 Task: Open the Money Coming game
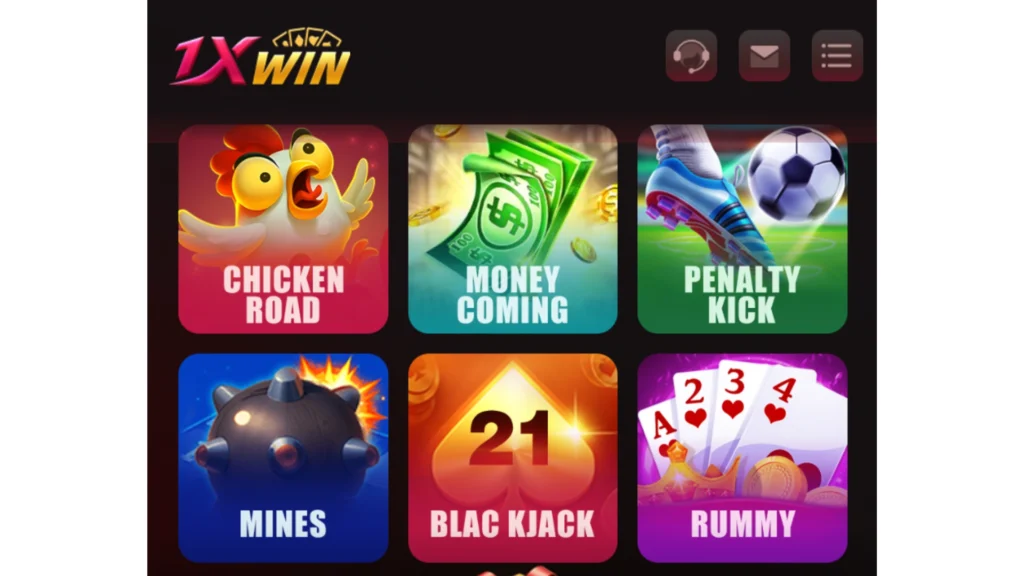(513, 229)
